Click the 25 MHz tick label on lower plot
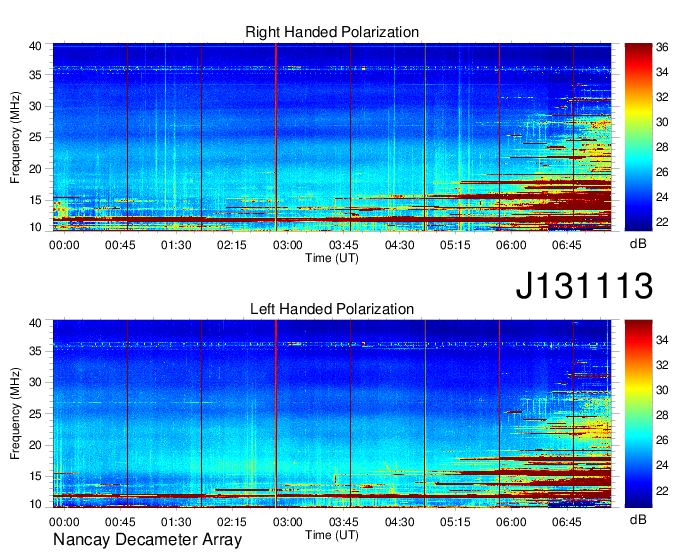 coord(36,414)
